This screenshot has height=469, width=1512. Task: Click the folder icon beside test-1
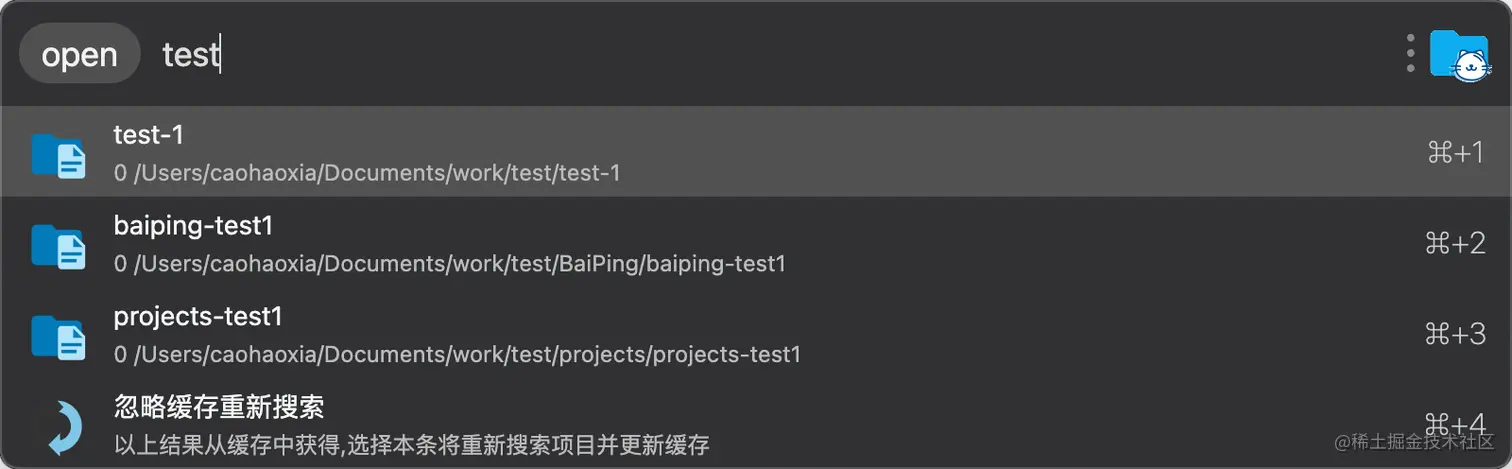(x=58, y=155)
